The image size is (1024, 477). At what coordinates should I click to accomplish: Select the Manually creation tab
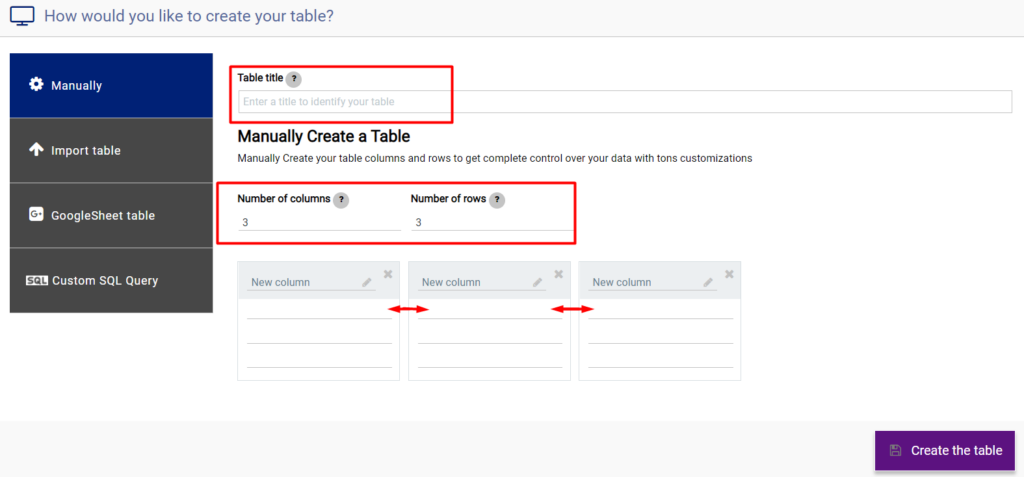[111, 86]
